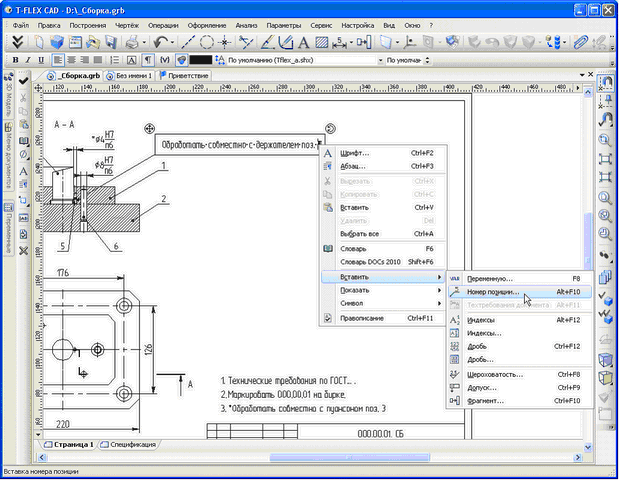Toggle italic text formatting
619x480 pixels.
click(x=30, y=60)
